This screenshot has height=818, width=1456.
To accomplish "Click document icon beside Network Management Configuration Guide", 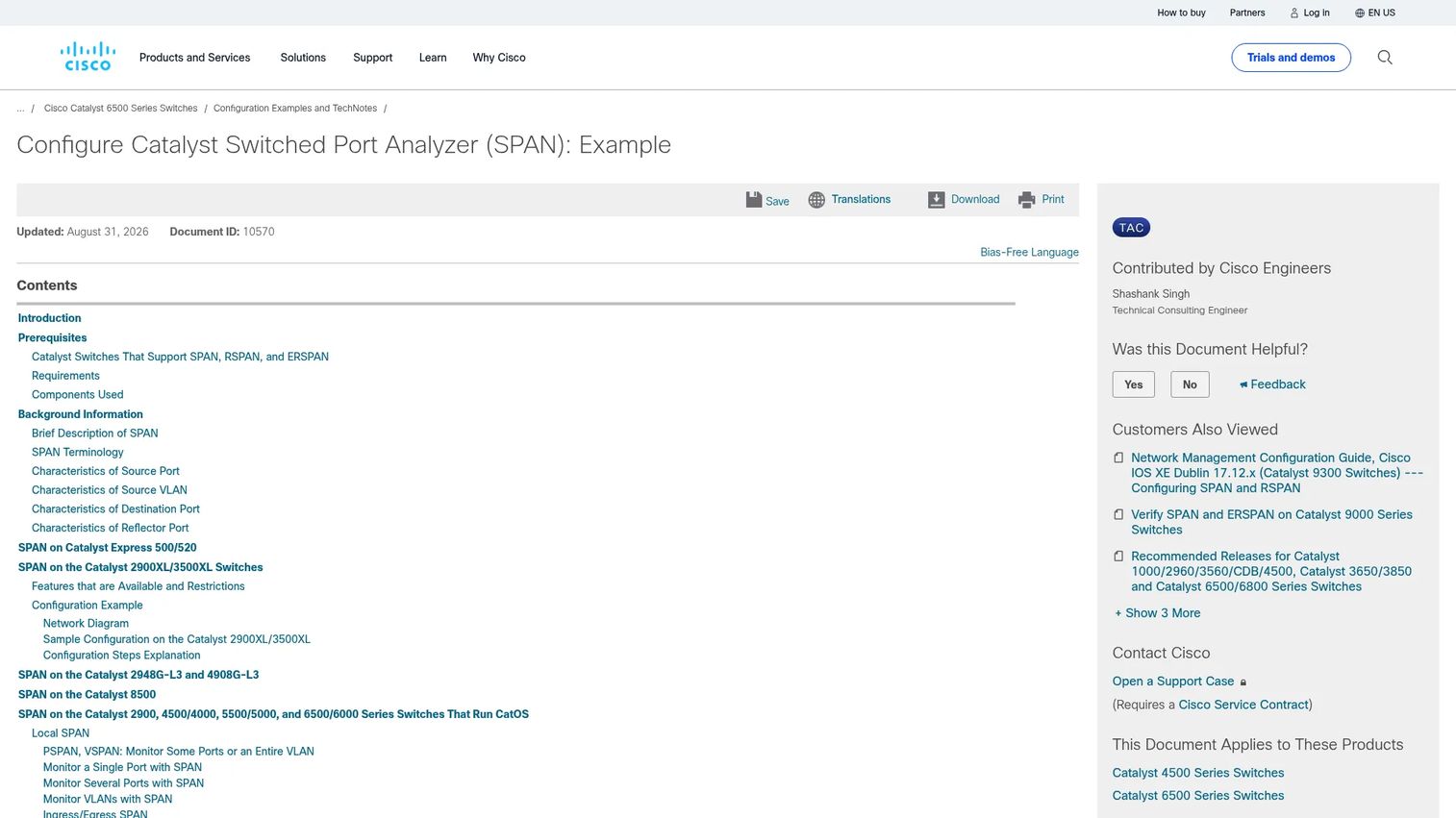I will point(1118,459).
